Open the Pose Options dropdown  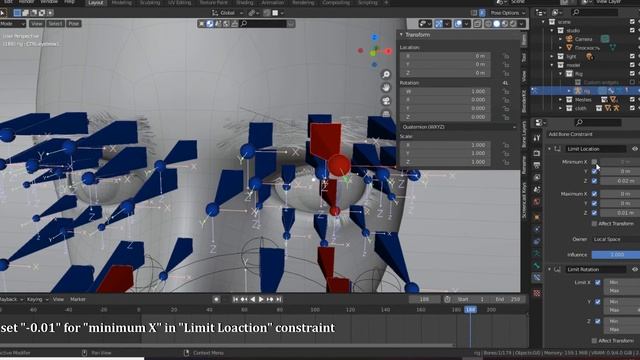point(508,13)
